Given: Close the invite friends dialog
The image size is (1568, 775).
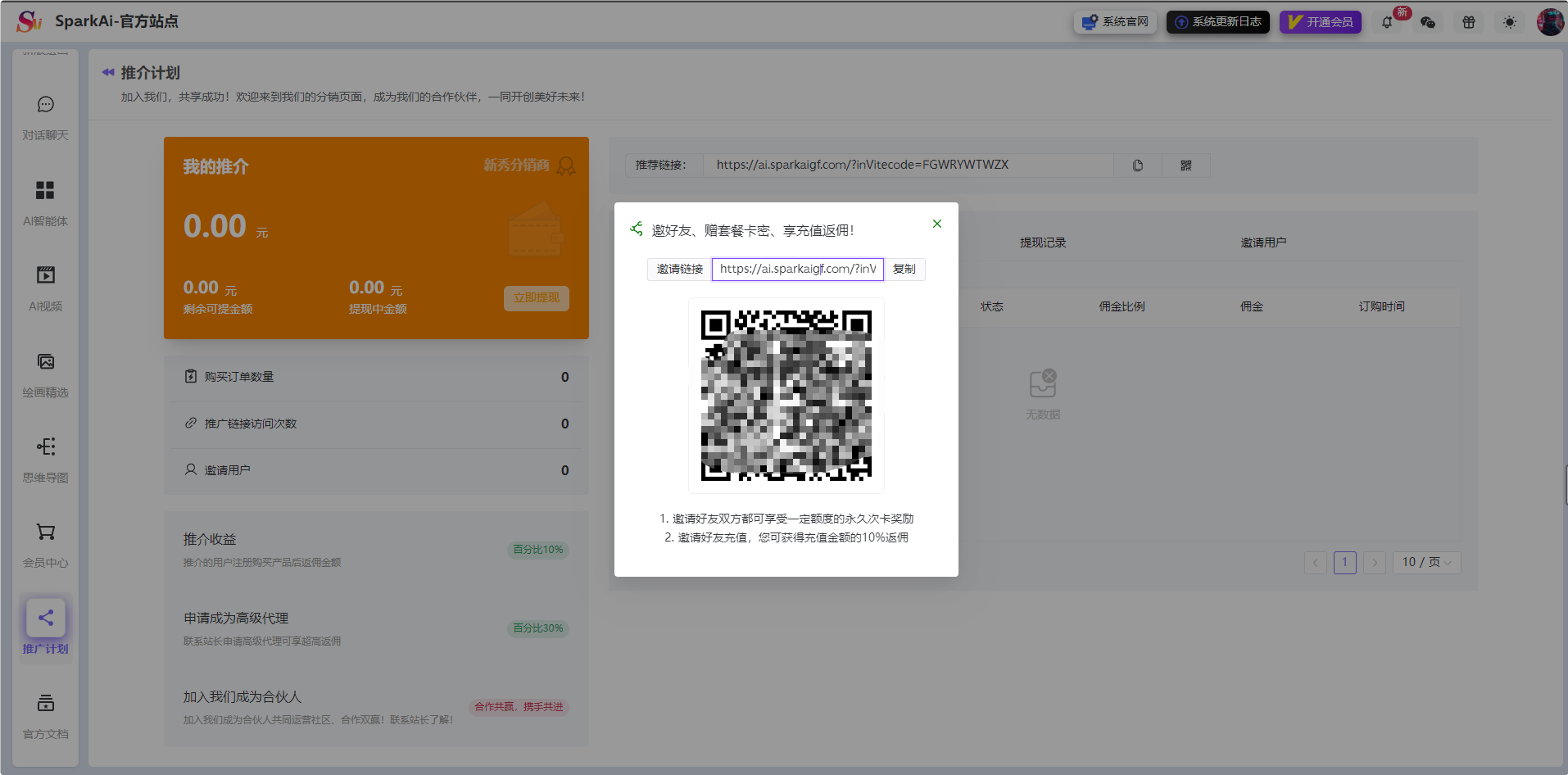Looking at the screenshot, I should (937, 224).
